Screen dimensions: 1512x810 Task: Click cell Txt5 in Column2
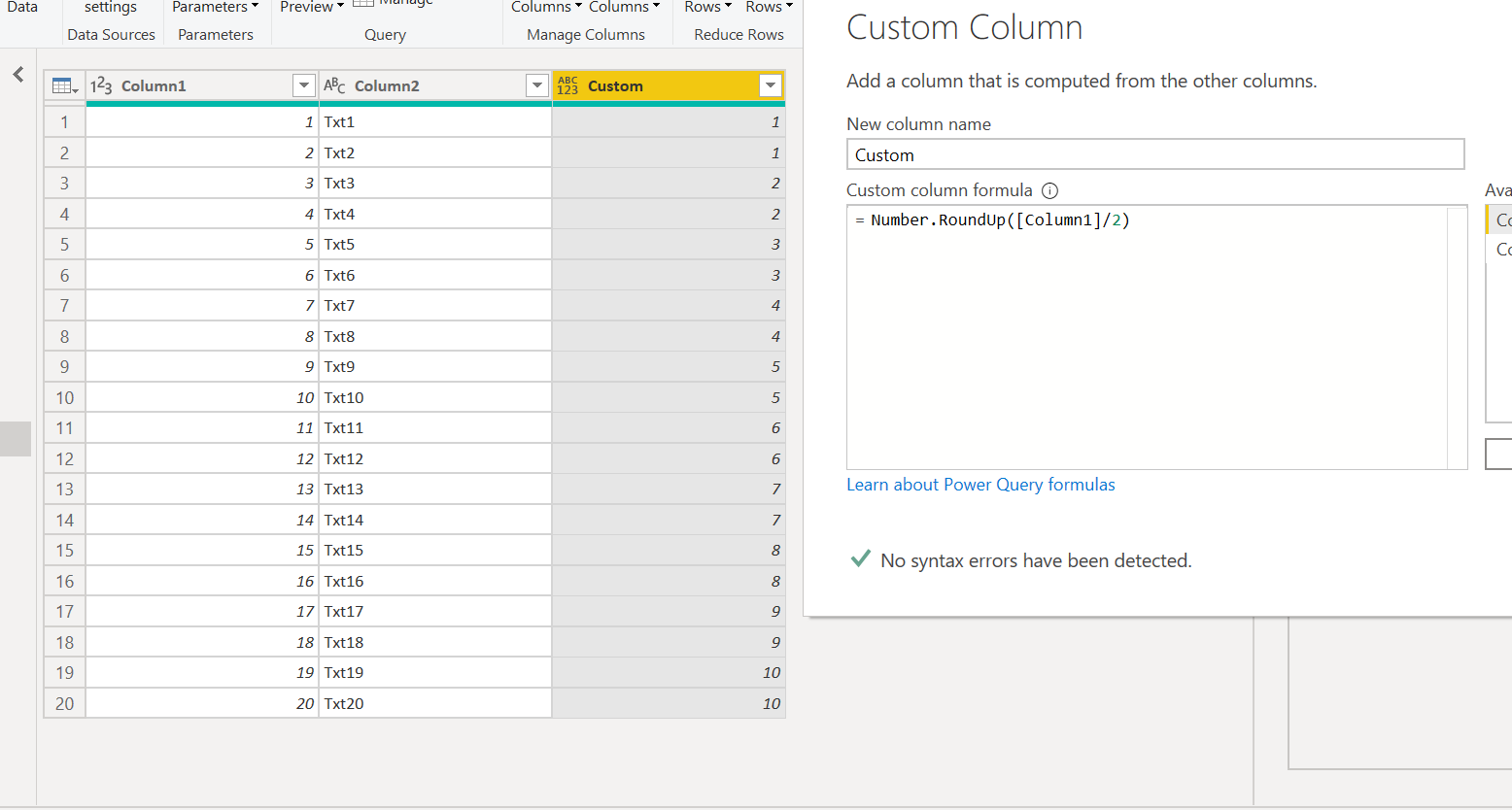tap(435, 245)
